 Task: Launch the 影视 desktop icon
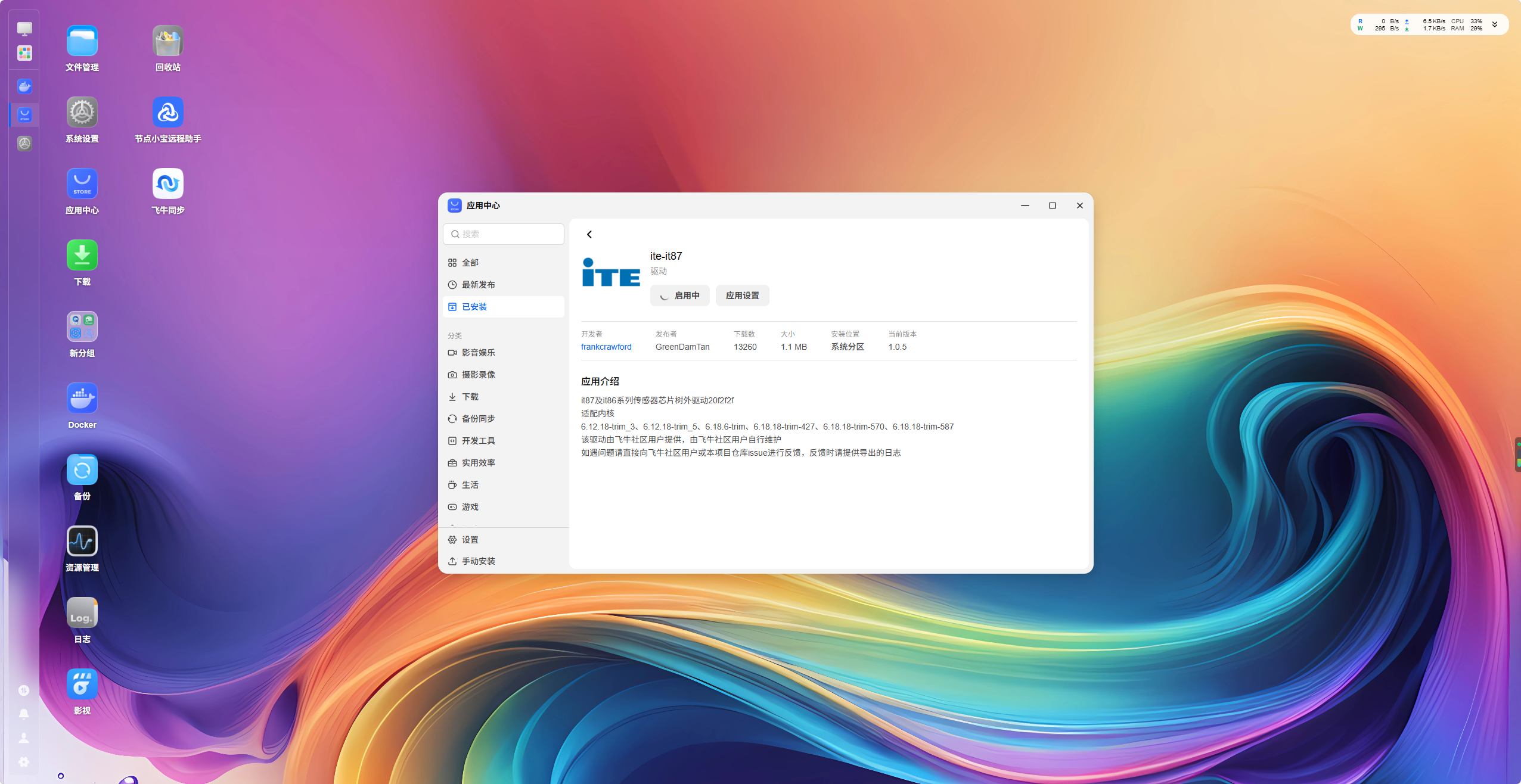click(x=82, y=684)
